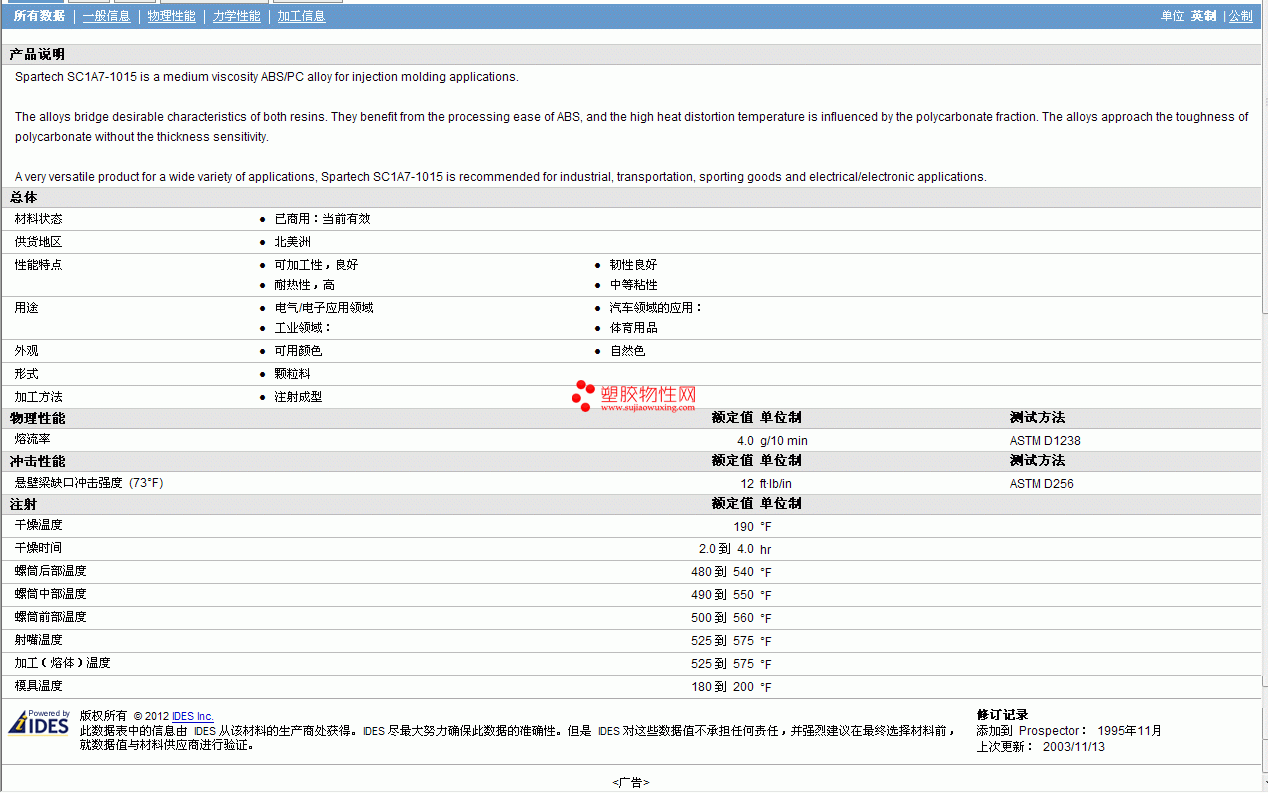Select the 螺筒中部温度 row label
1268x793 pixels.
[50, 593]
